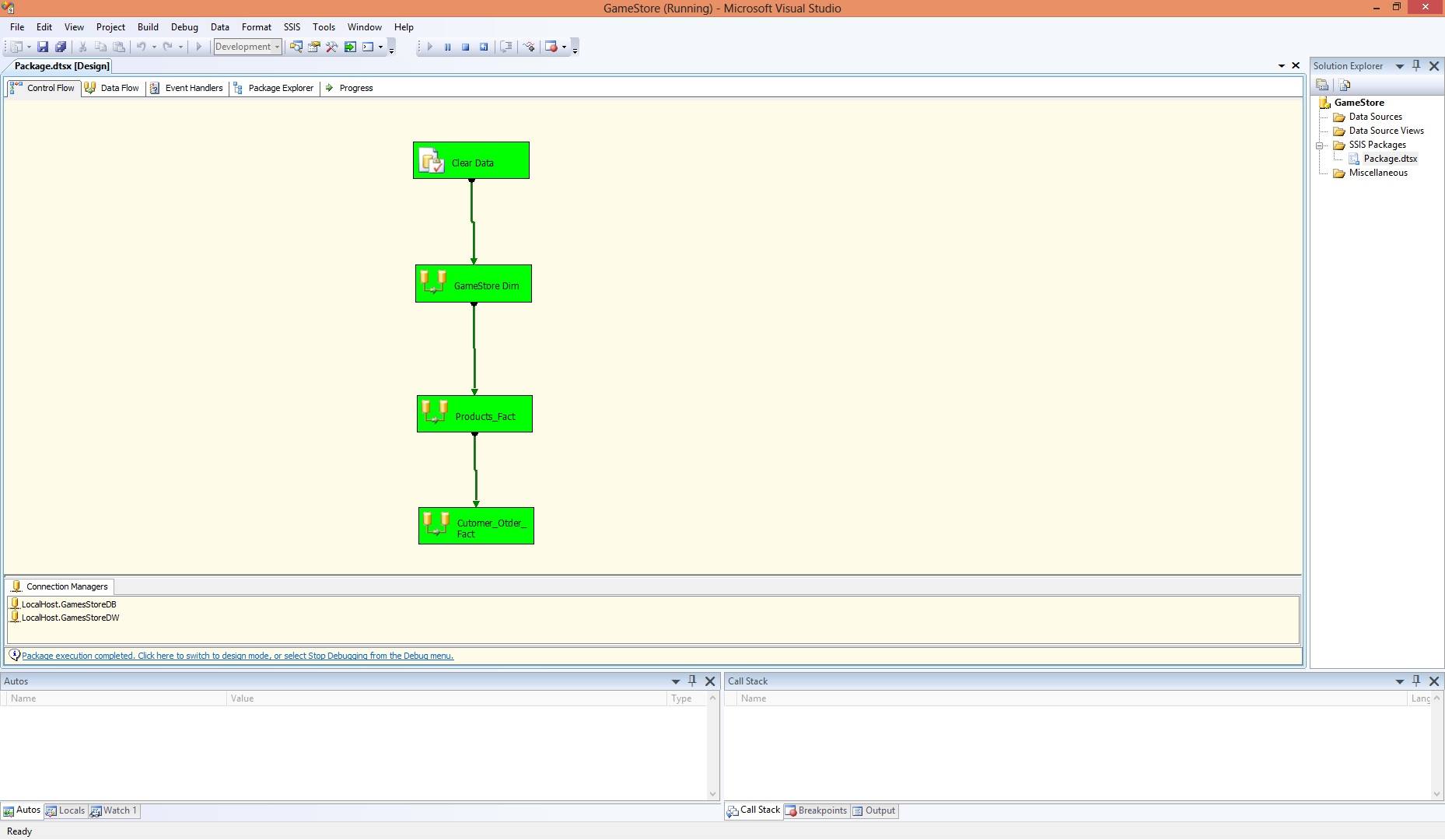Select the GameStore Dim data flow icon
This screenshot has height=840, width=1445.
pyautogui.click(x=433, y=282)
